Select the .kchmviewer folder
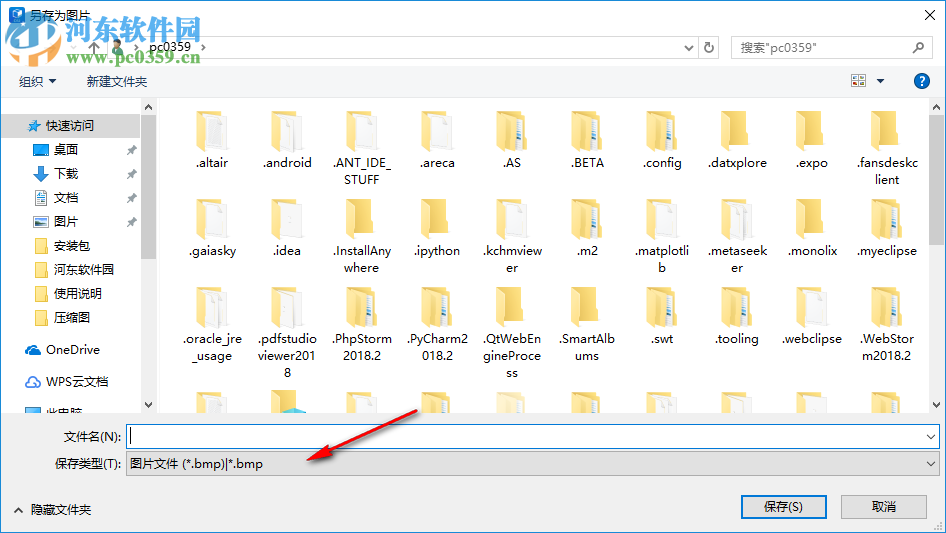The width and height of the screenshot is (946, 533). click(x=512, y=236)
